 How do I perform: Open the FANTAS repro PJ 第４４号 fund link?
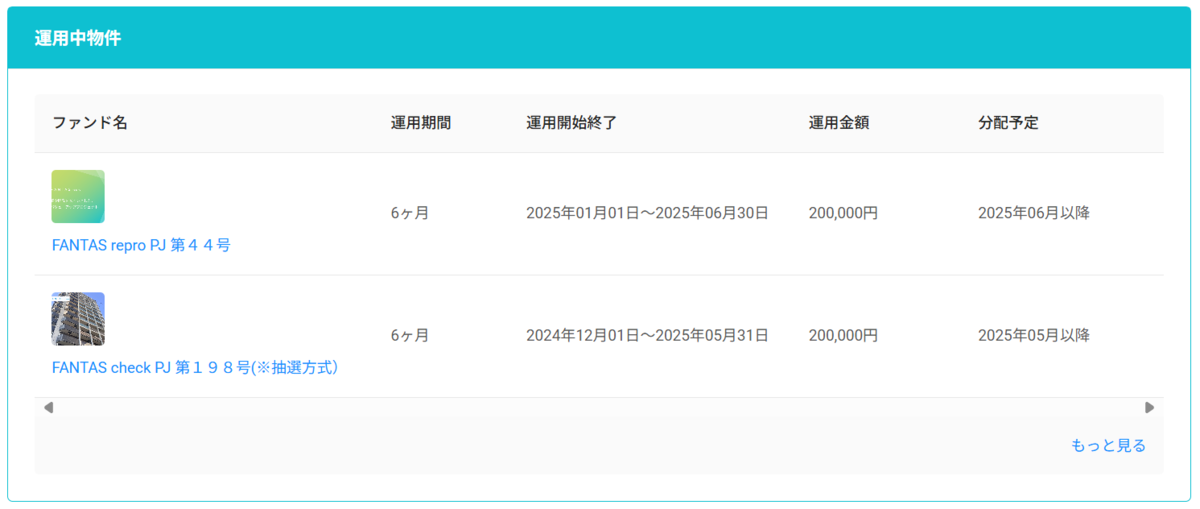[141, 245]
